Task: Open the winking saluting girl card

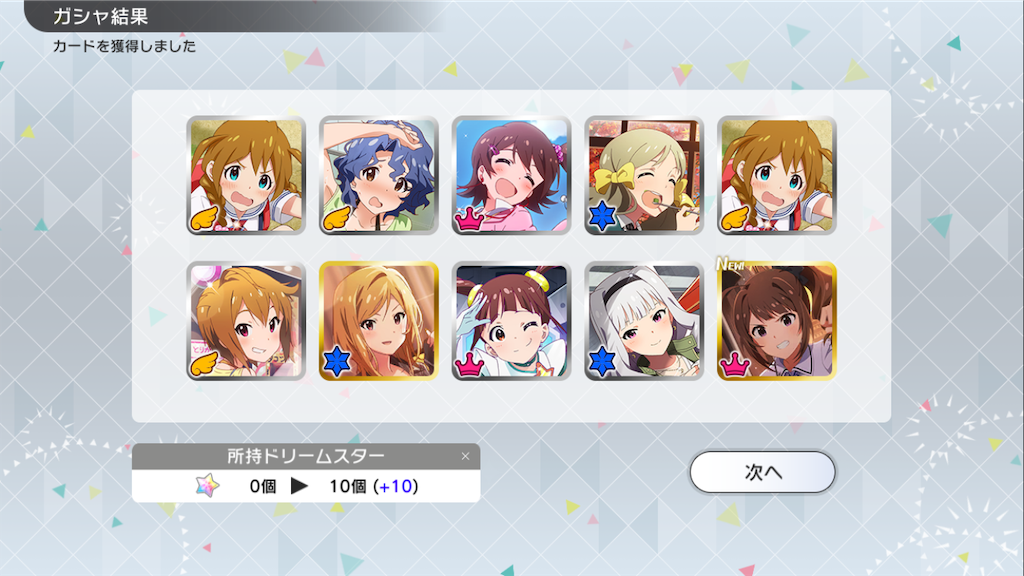Action: 511,321
